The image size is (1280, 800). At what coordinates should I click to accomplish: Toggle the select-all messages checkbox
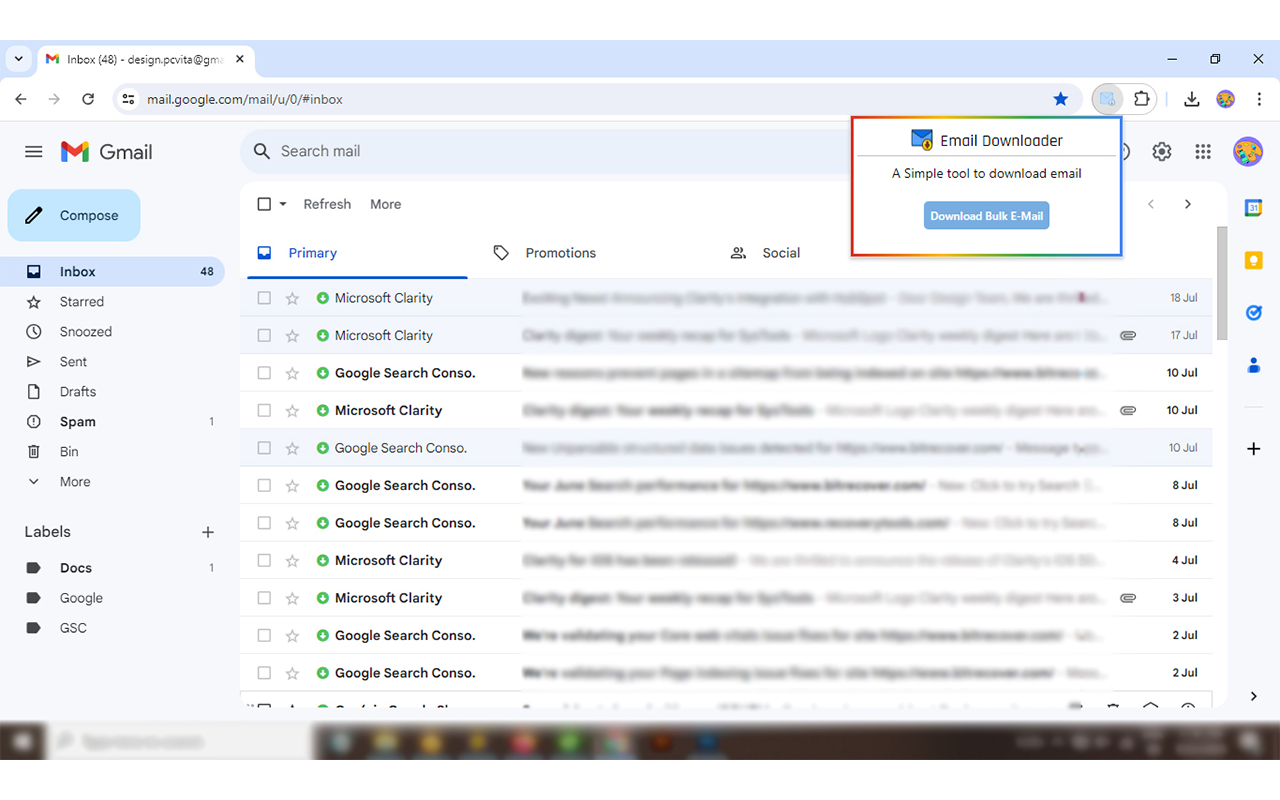click(x=262, y=203)
